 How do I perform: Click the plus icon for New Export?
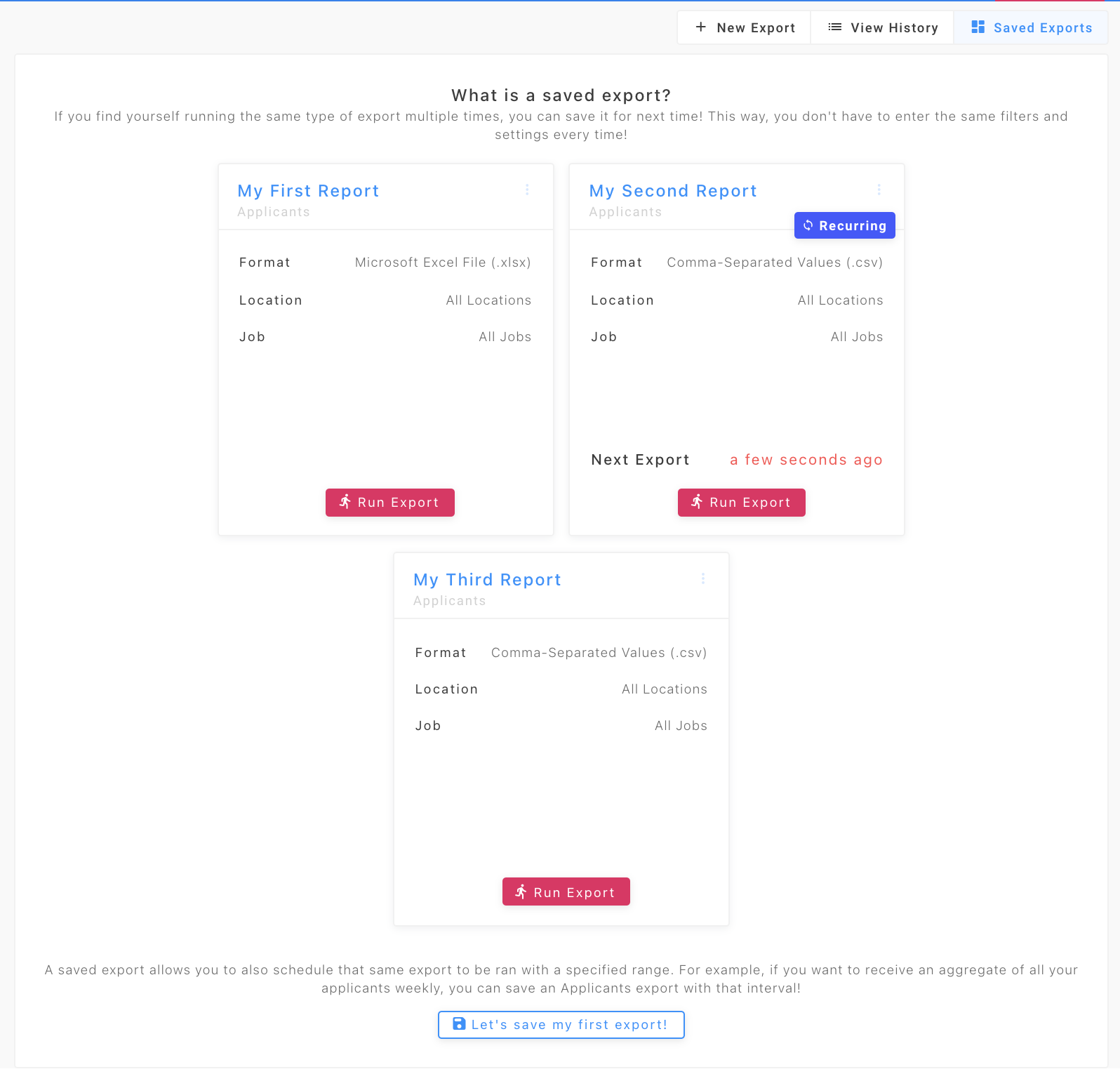click(700, 27)
